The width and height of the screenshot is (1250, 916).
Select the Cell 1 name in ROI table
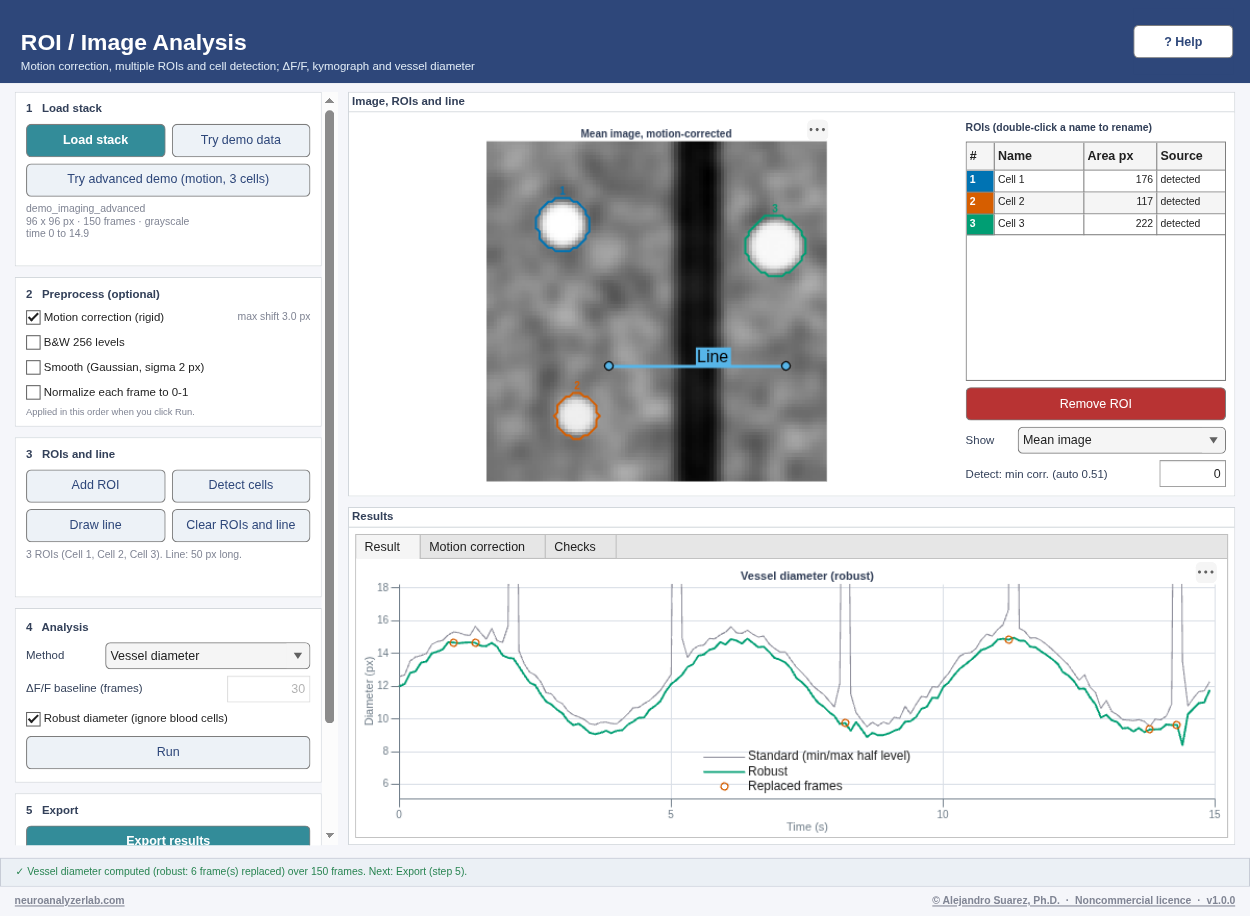pos(1039,180)
